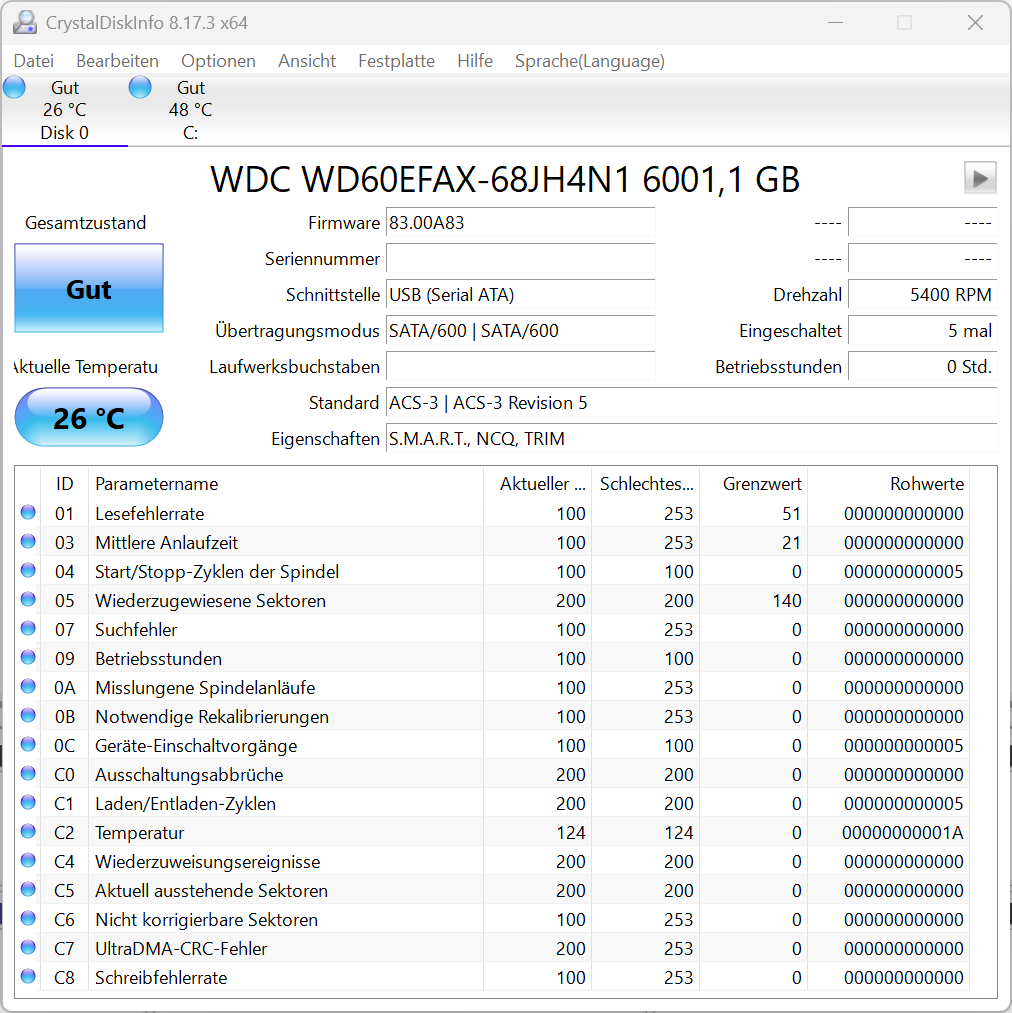Screen dimensions: 1012x1013
Task: Click the blue Gut health status button
Action: tap(88, 289)
